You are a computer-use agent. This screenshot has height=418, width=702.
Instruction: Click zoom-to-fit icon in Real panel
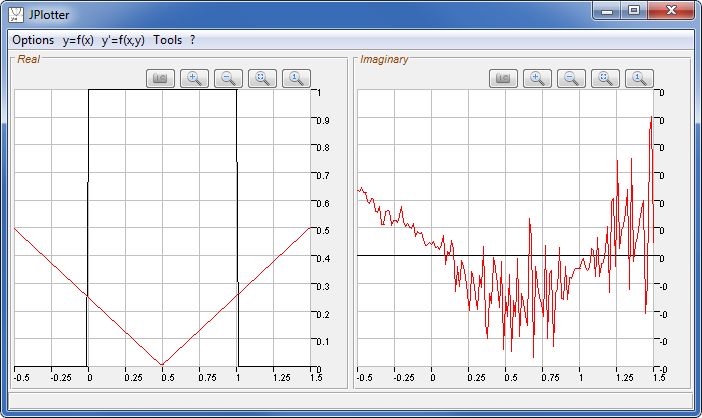263,78
